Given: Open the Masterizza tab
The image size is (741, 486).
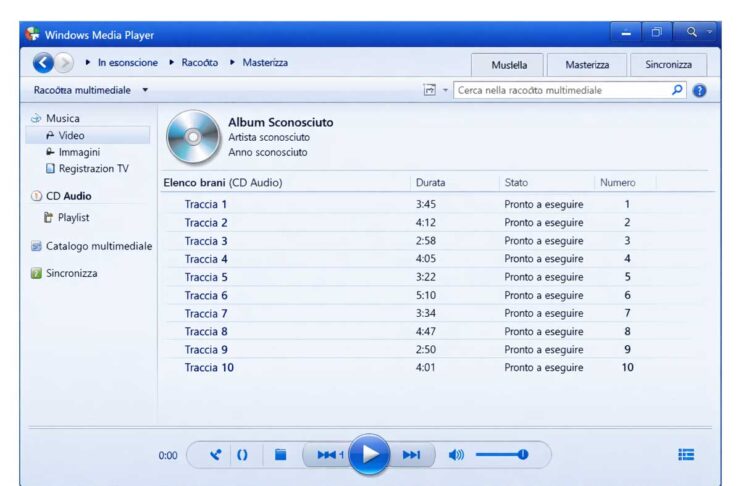Looking at the screenshot, I should 587,65.
